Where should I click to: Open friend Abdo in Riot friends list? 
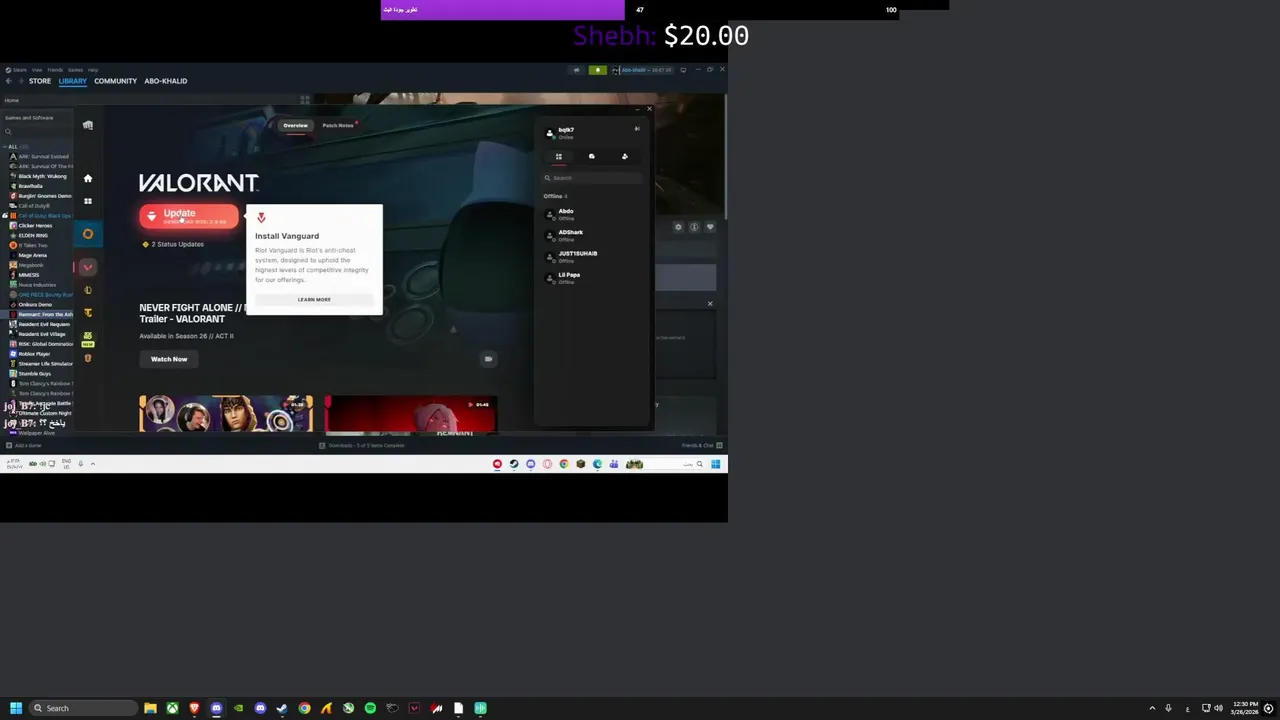[590, 214]
